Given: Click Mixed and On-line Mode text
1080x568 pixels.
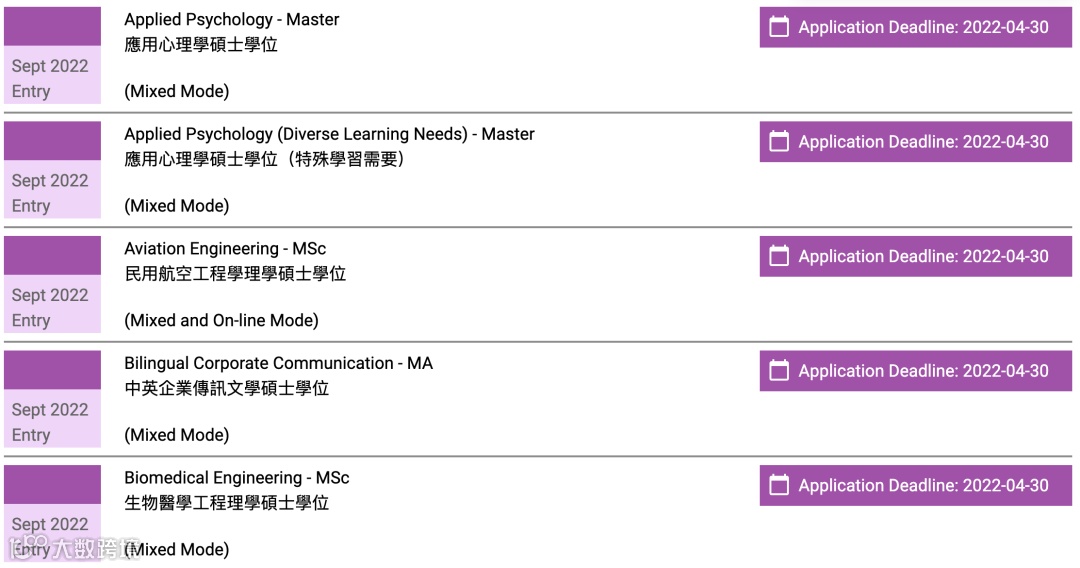Looking at the screenshot, I should tap(221, 321).
